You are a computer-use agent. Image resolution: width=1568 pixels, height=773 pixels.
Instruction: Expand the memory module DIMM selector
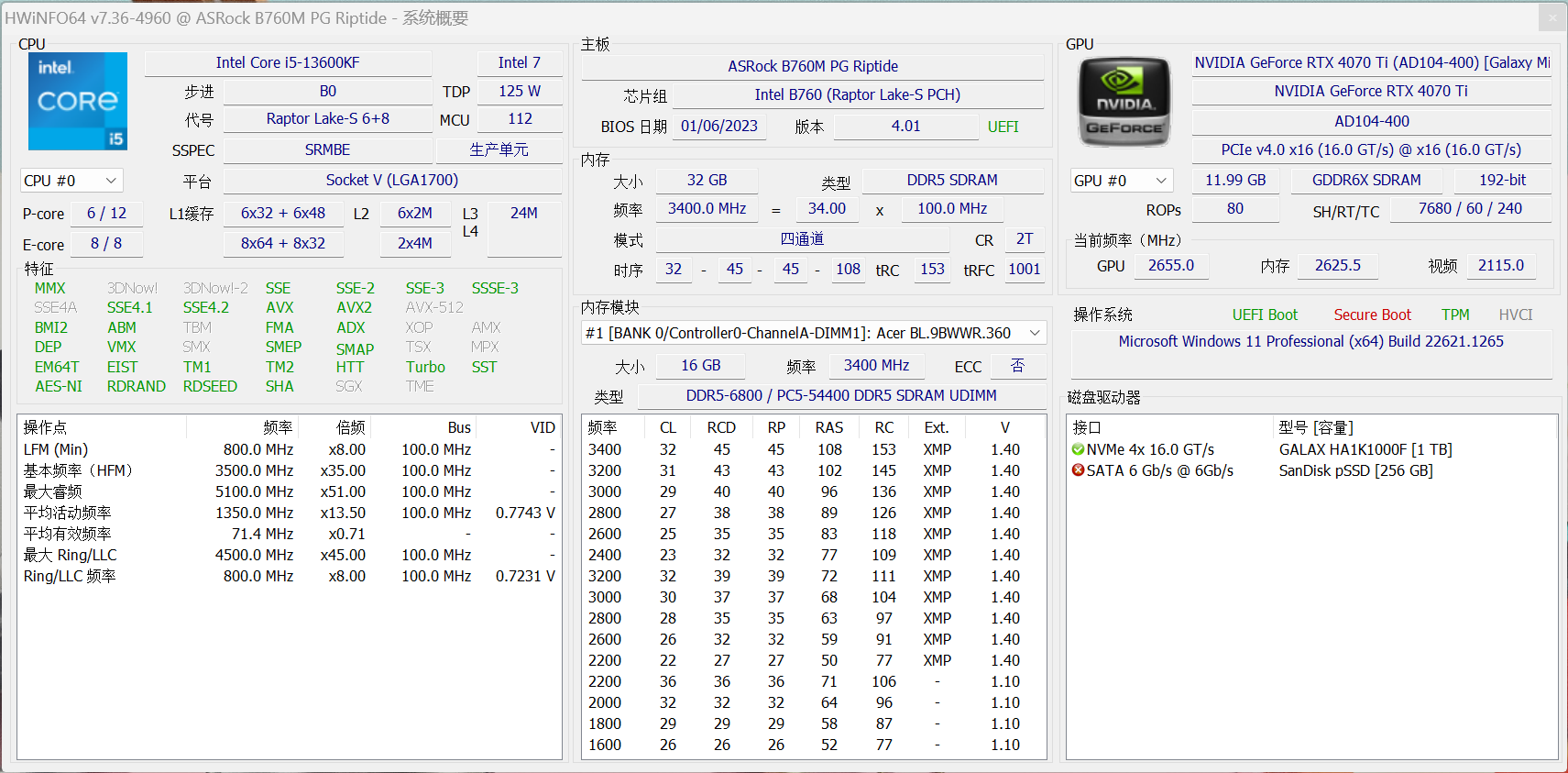pos(814,333)
